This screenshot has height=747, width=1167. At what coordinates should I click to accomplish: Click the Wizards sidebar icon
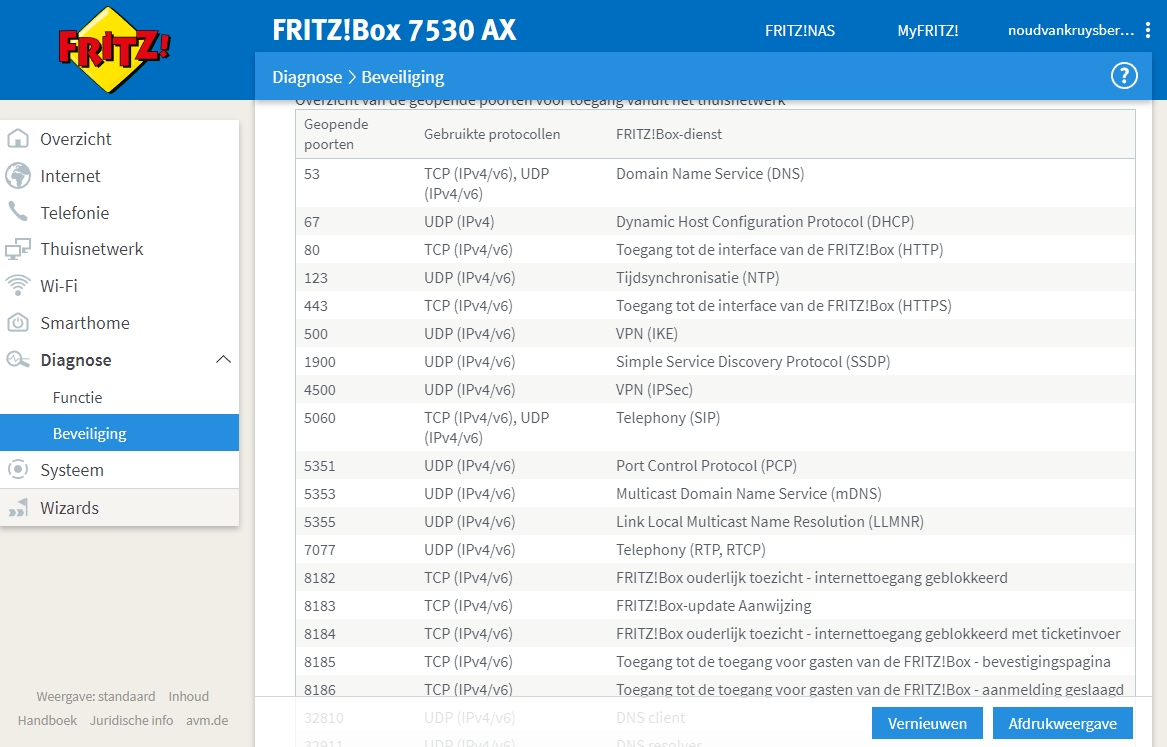pyautogui.click(x=17, y=507)
